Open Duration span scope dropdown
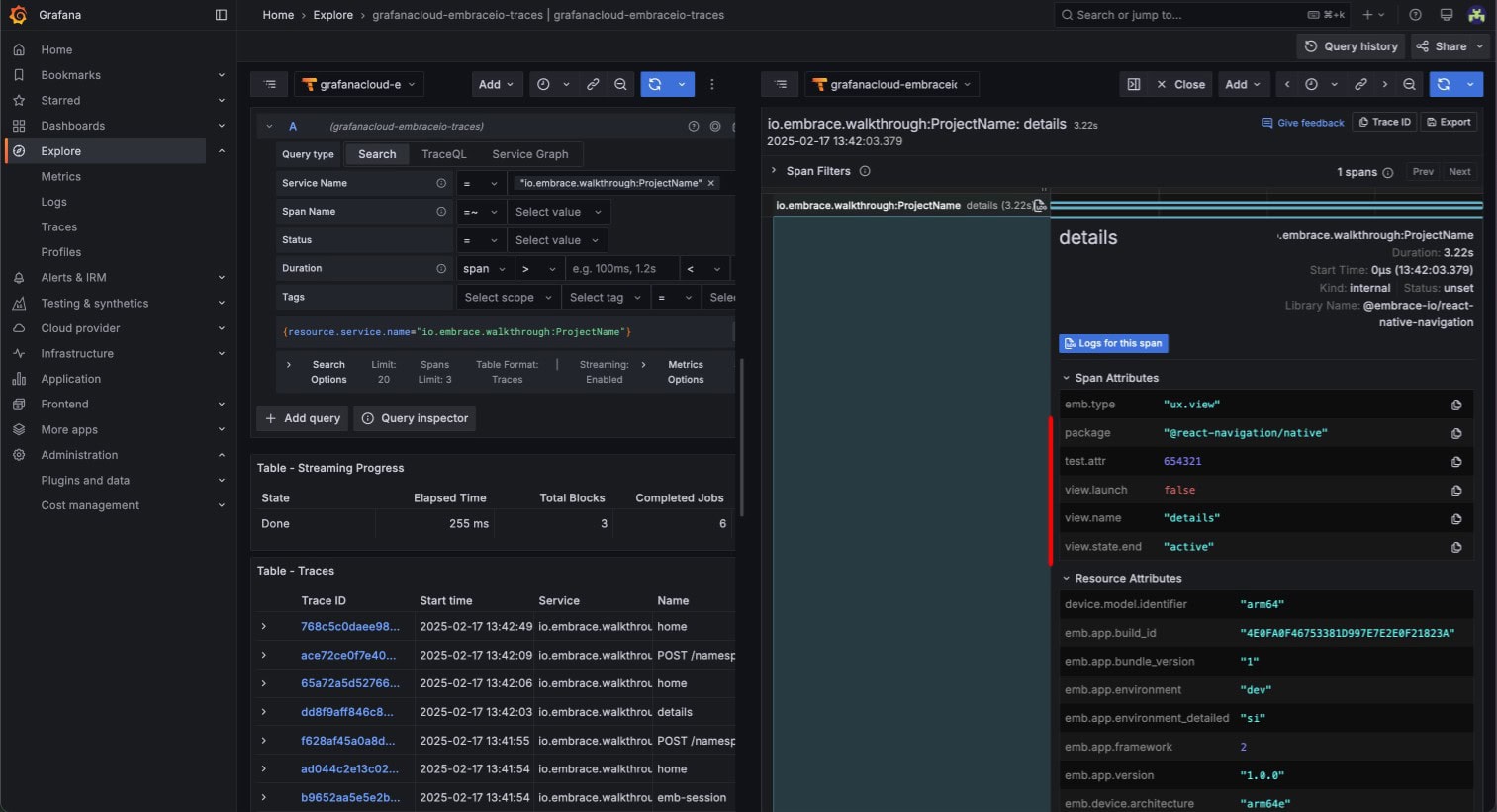This screenshot has width=1497, height=812. (484, 269)
